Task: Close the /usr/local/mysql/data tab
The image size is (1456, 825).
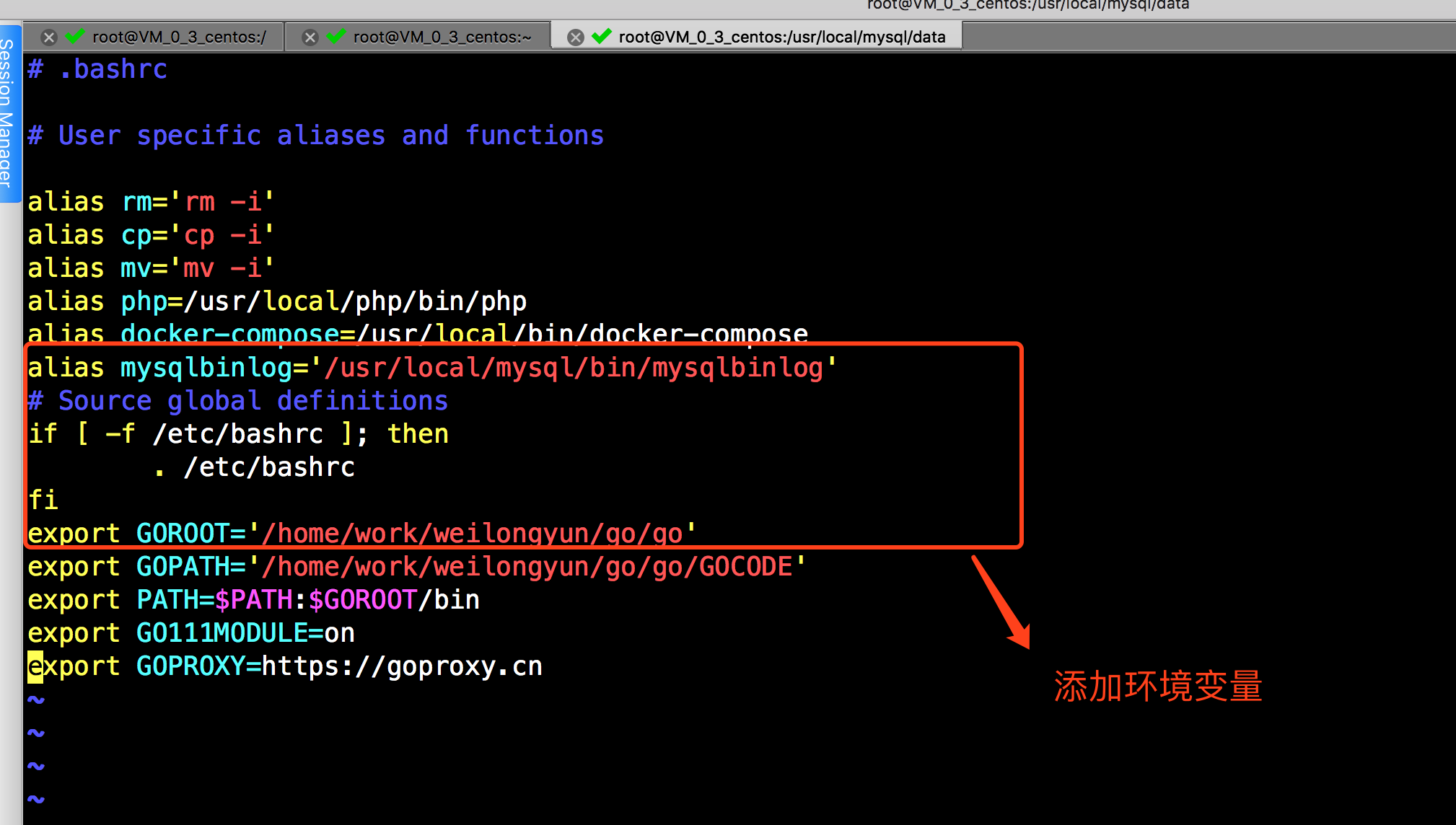Action: [x=575, y=37]
